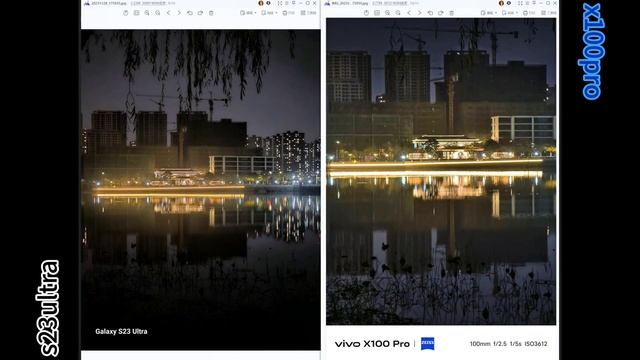The width and height of the screenshot is (640, 360).
Task: Open the menu icon in left viewer title bar
Action: [x=287, y=3]
